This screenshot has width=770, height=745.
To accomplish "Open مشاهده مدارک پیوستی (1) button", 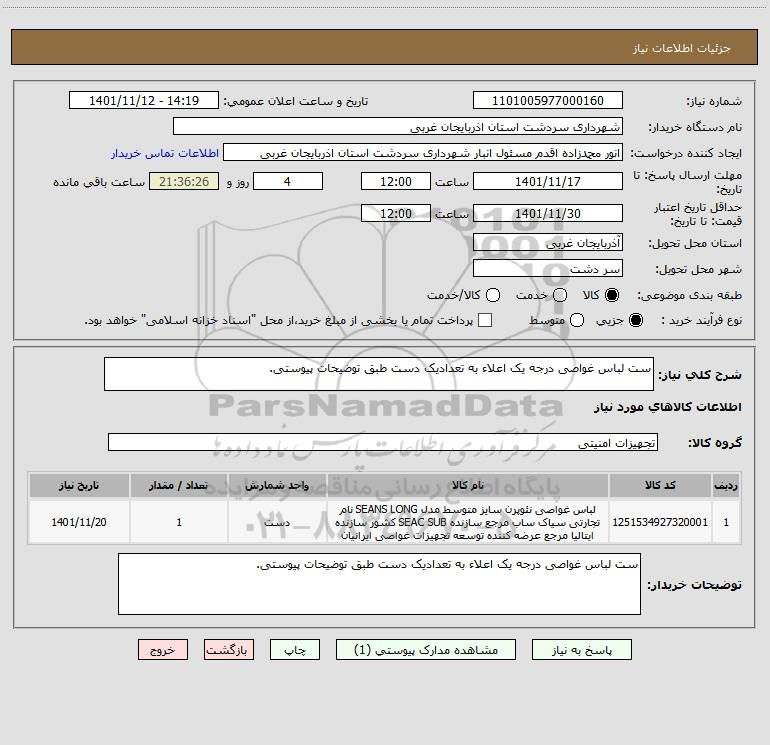I will pyautogui.click(x=426, y=650).
